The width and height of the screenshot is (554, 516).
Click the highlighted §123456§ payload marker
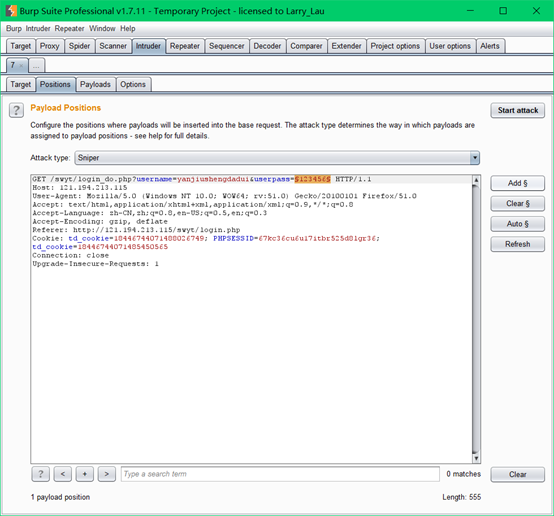(313, 179)
